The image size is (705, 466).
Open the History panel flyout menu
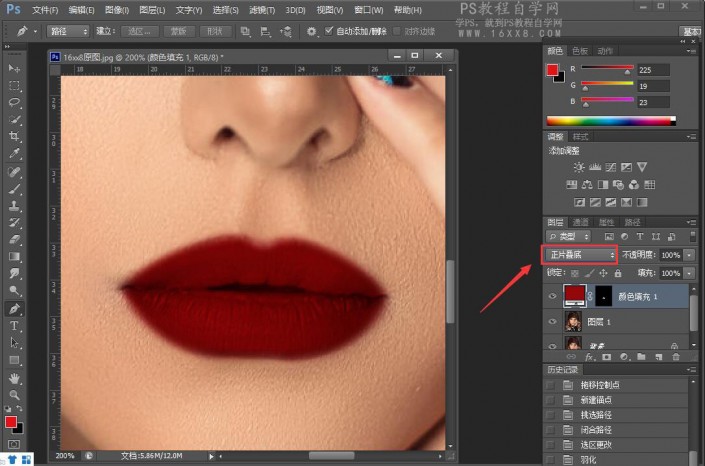(691, 369)
